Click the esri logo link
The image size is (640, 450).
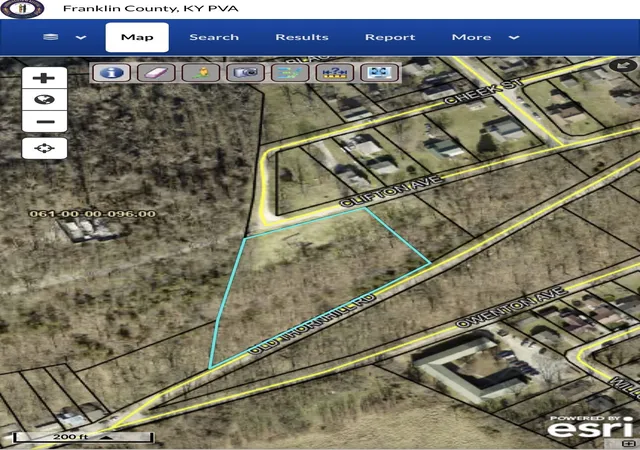(590, 427)
